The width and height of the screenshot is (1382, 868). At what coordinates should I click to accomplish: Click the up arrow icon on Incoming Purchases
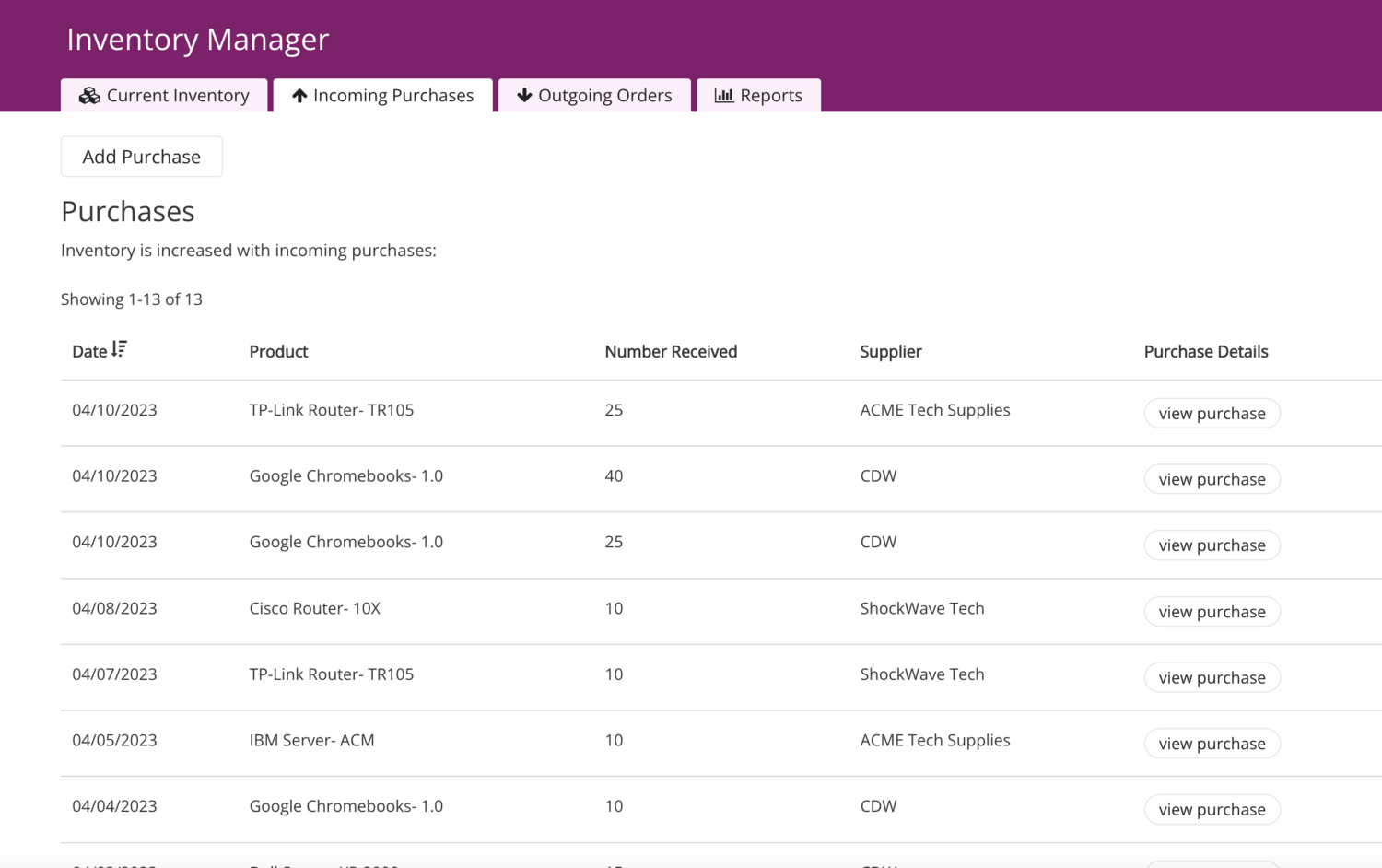pos(299,96)
